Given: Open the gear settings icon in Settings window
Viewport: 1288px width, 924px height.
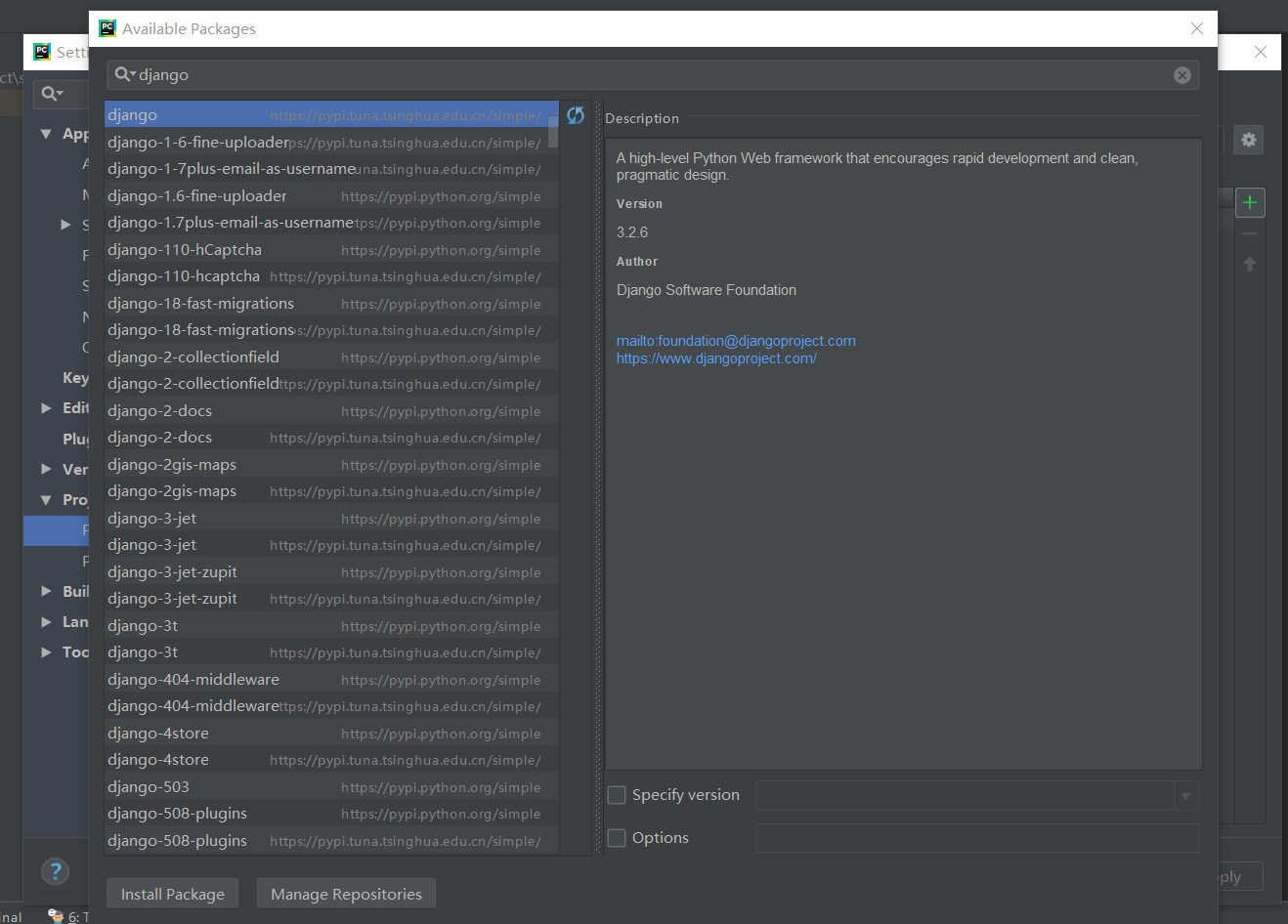Looking at the screenshot, I should tap(1249, 140).
